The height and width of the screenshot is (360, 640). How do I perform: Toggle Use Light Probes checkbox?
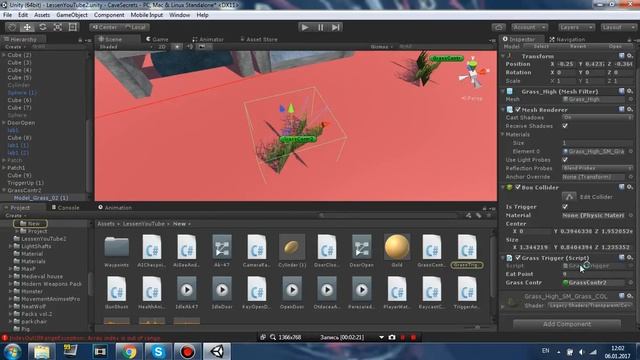(565, 160)
